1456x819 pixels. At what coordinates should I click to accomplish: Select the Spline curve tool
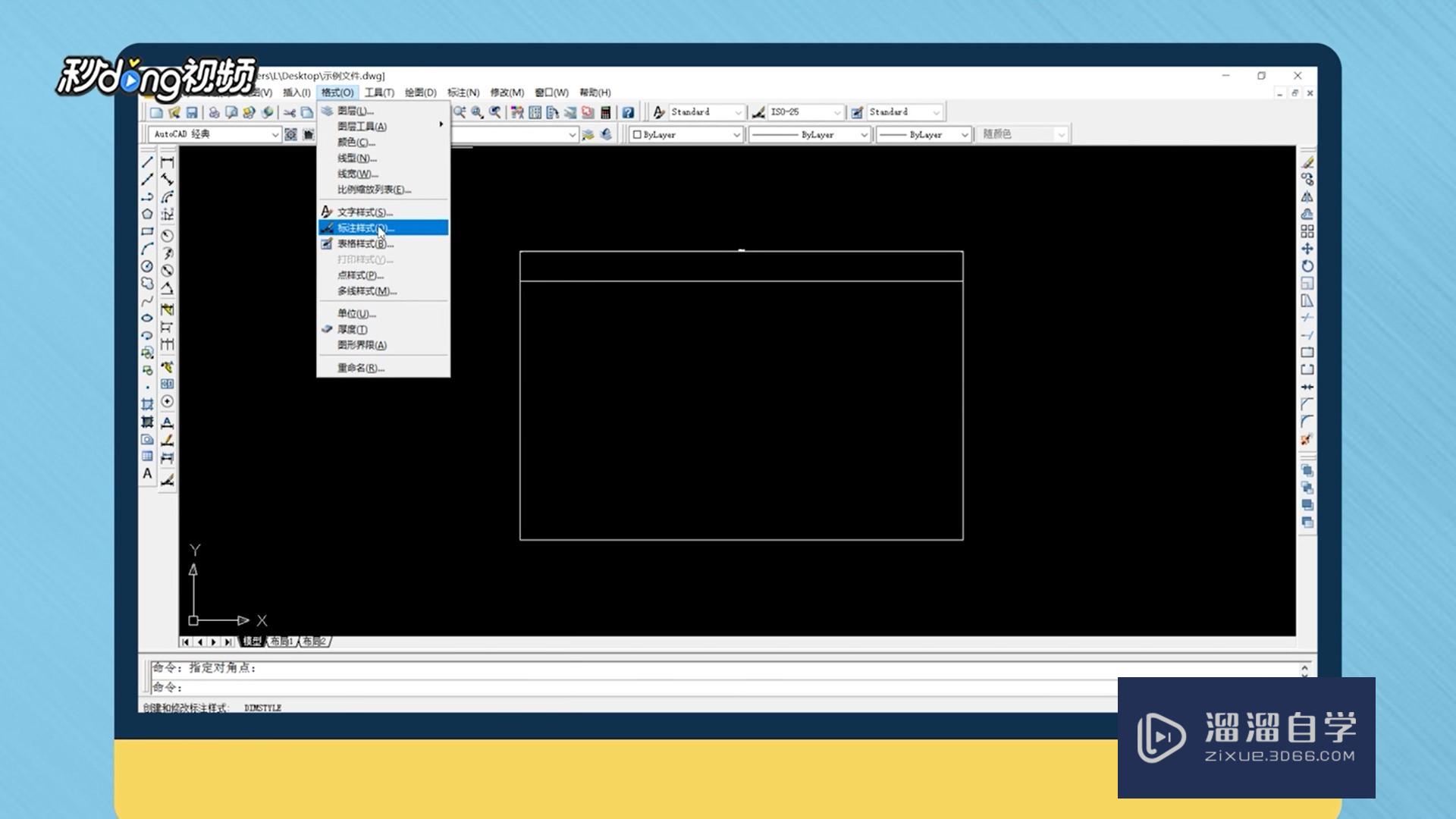click(147, 301)
